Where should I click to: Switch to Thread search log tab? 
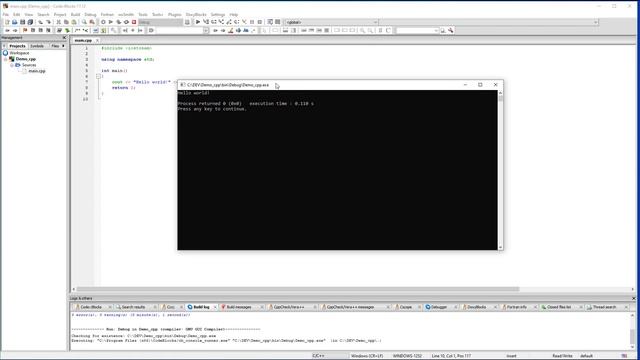tap(604, 307)
